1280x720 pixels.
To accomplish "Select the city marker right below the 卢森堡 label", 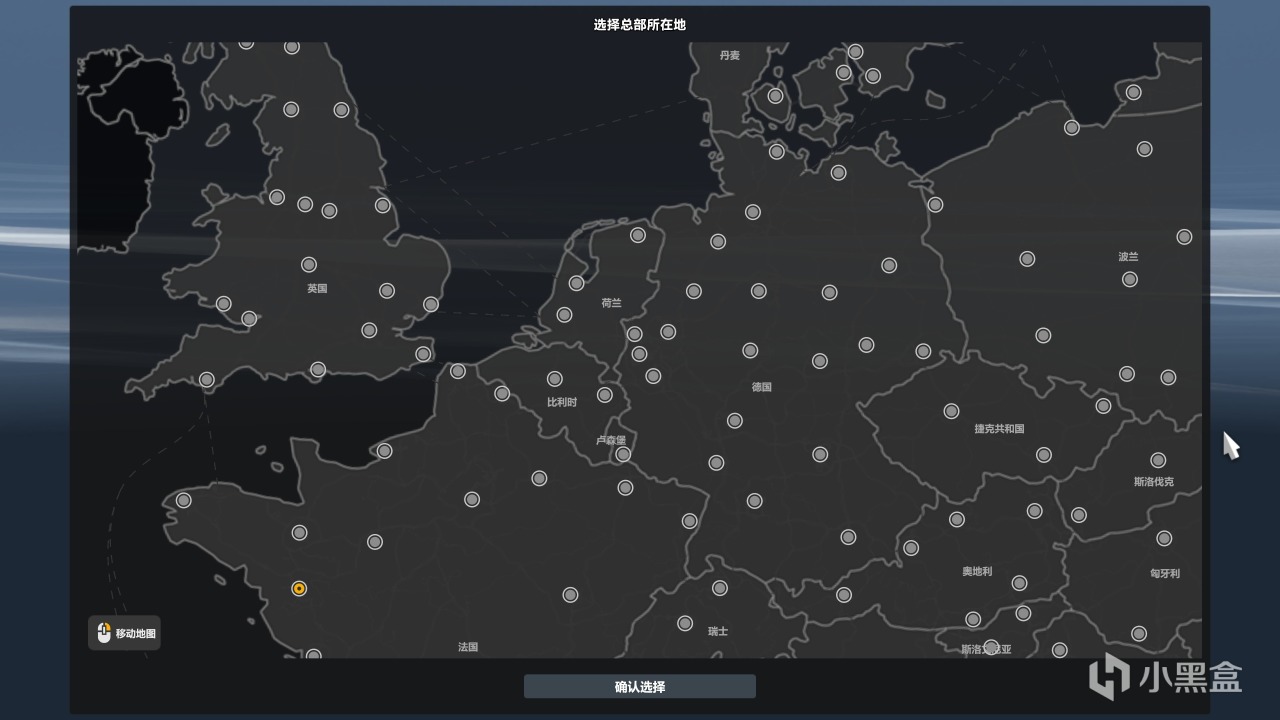I will [x=623, y=455].
